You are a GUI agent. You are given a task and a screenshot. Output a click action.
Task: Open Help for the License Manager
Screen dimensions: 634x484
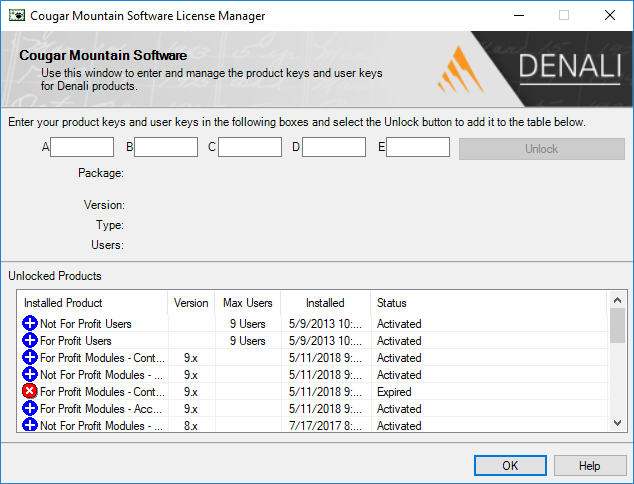pyautogui.click(x=590, y=465)
